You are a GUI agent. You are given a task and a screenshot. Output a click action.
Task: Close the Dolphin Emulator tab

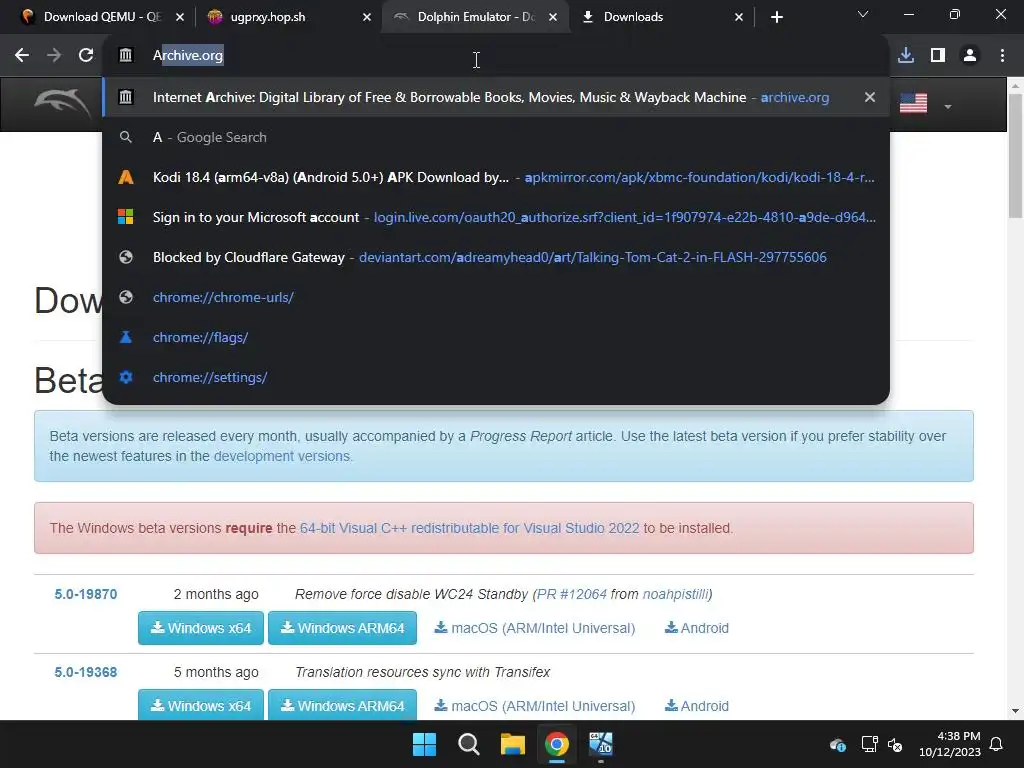(553, 17)
